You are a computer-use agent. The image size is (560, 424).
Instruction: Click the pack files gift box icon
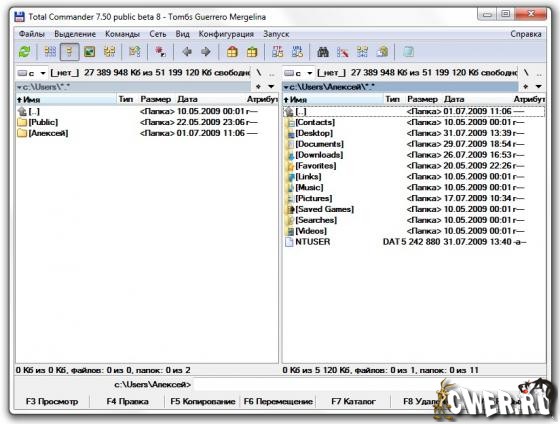point(232,52)
